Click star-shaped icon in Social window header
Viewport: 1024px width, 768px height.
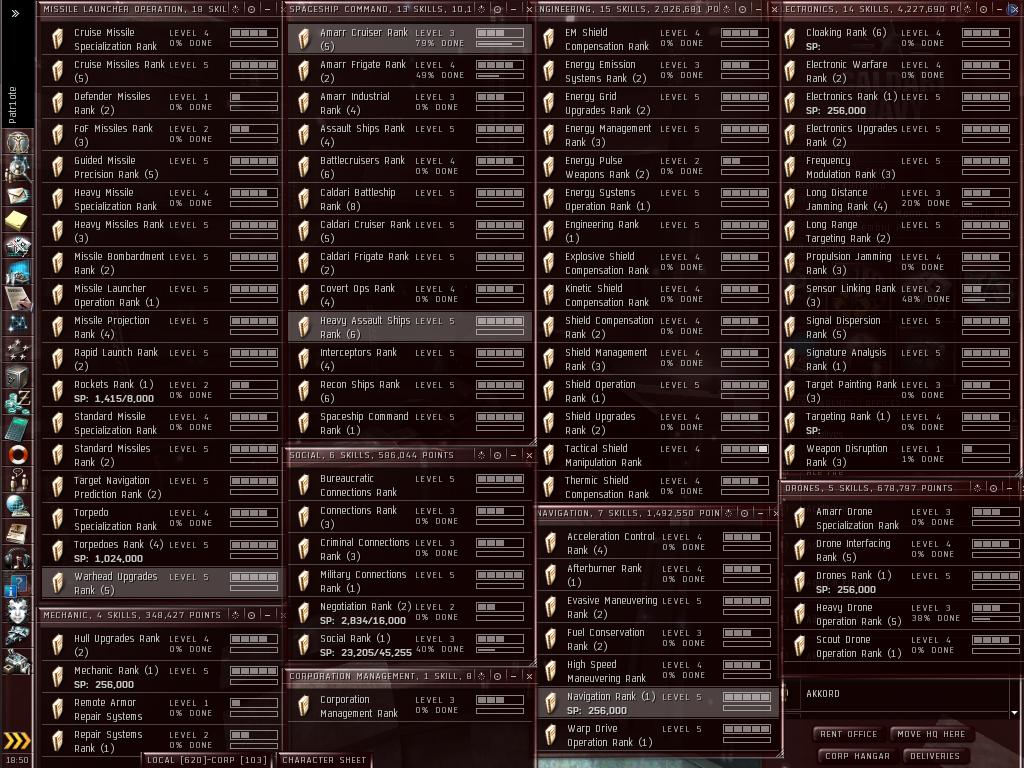point(481,455)
